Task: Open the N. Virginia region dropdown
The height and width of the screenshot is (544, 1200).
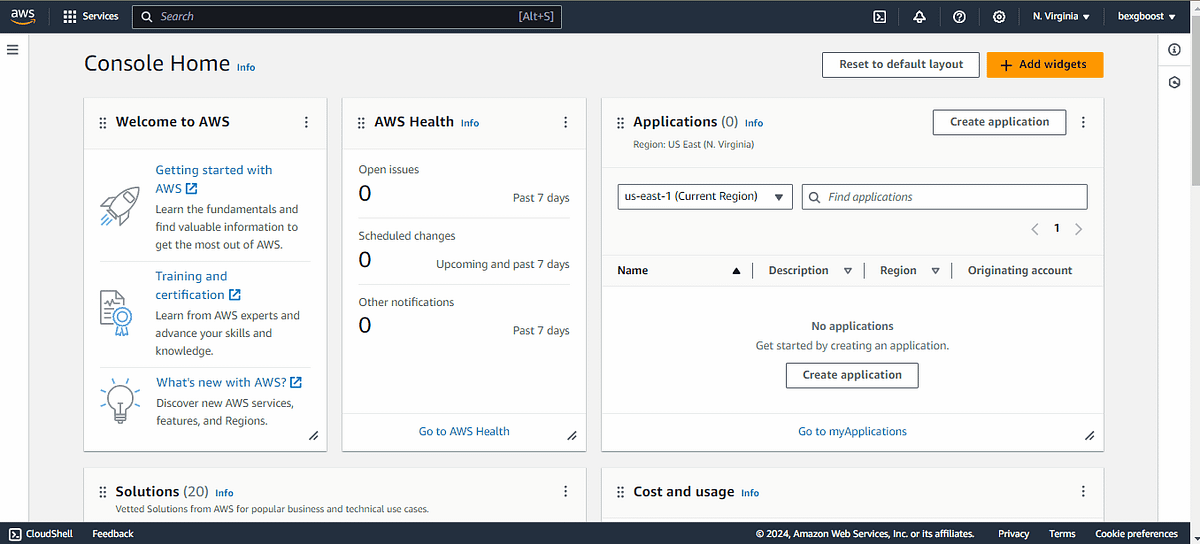Action: (1061, 16)
